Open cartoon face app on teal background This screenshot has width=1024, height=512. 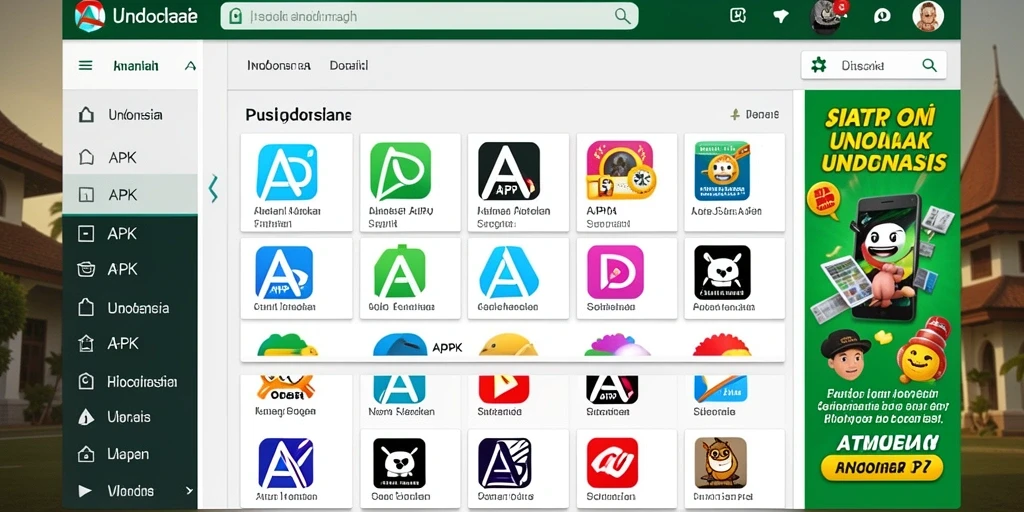point(722,170)
